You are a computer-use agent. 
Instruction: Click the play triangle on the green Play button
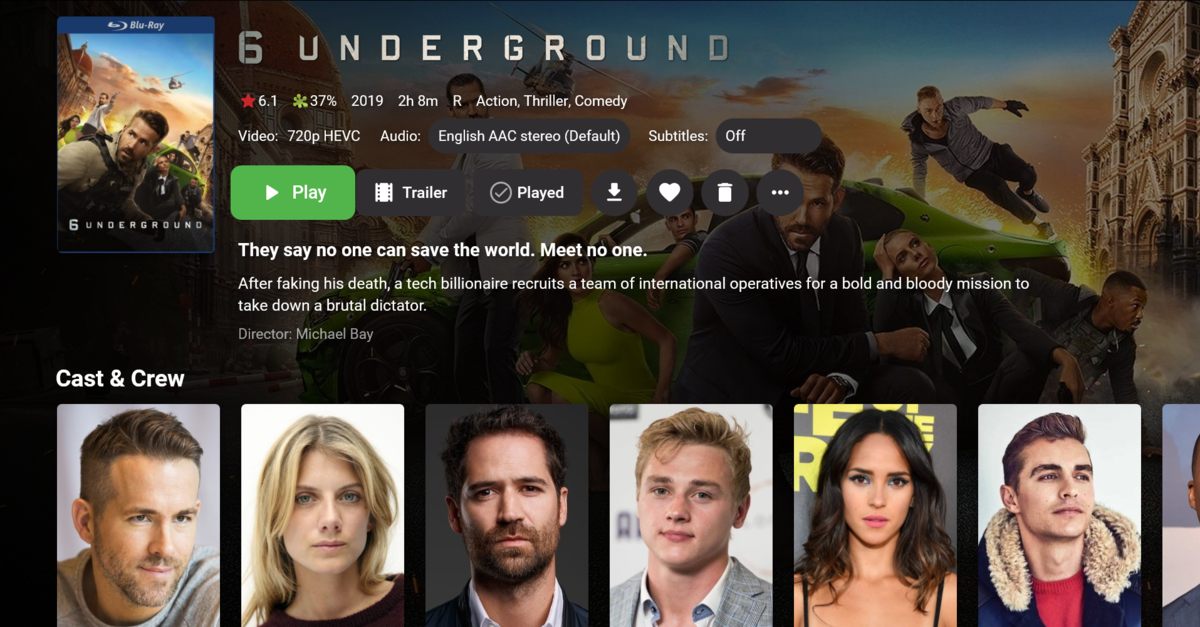[x=271, y=193]
